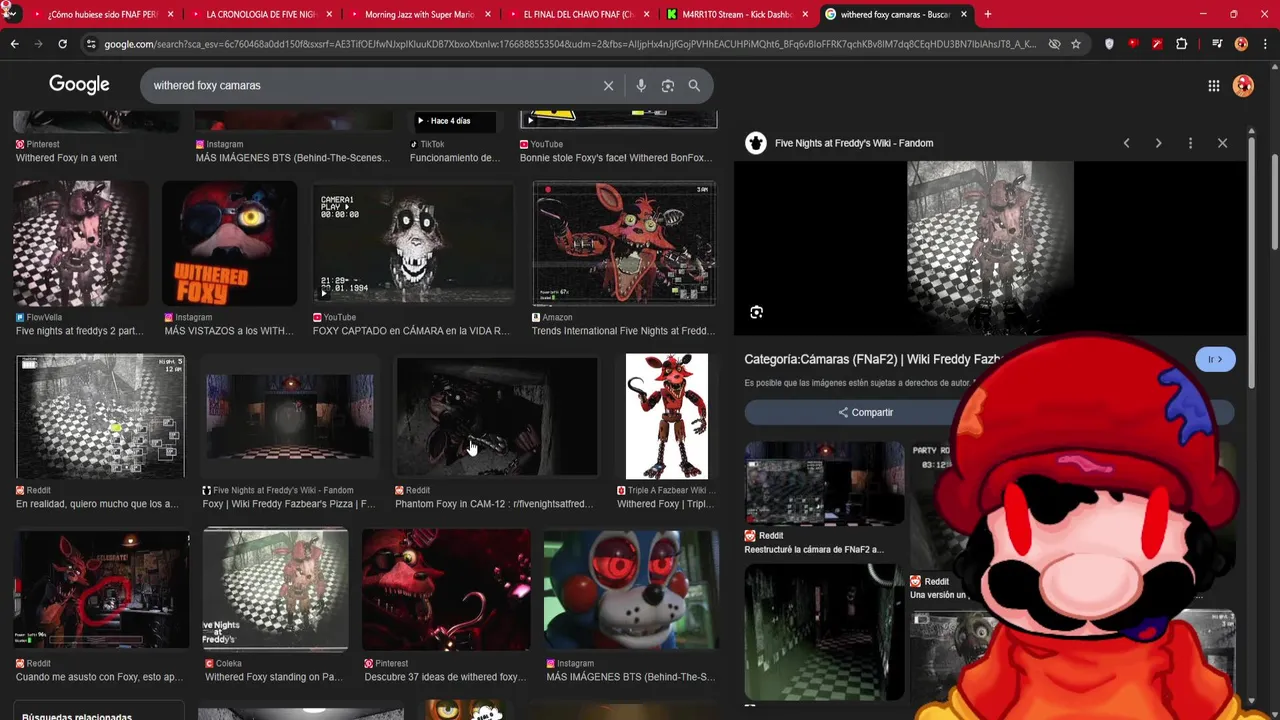Viewport: 1280px width, 720px height.
Task: Open the 'Five Nights at Freddy's Wiki - Fandom' source link
Action: [x=853, y=143]
